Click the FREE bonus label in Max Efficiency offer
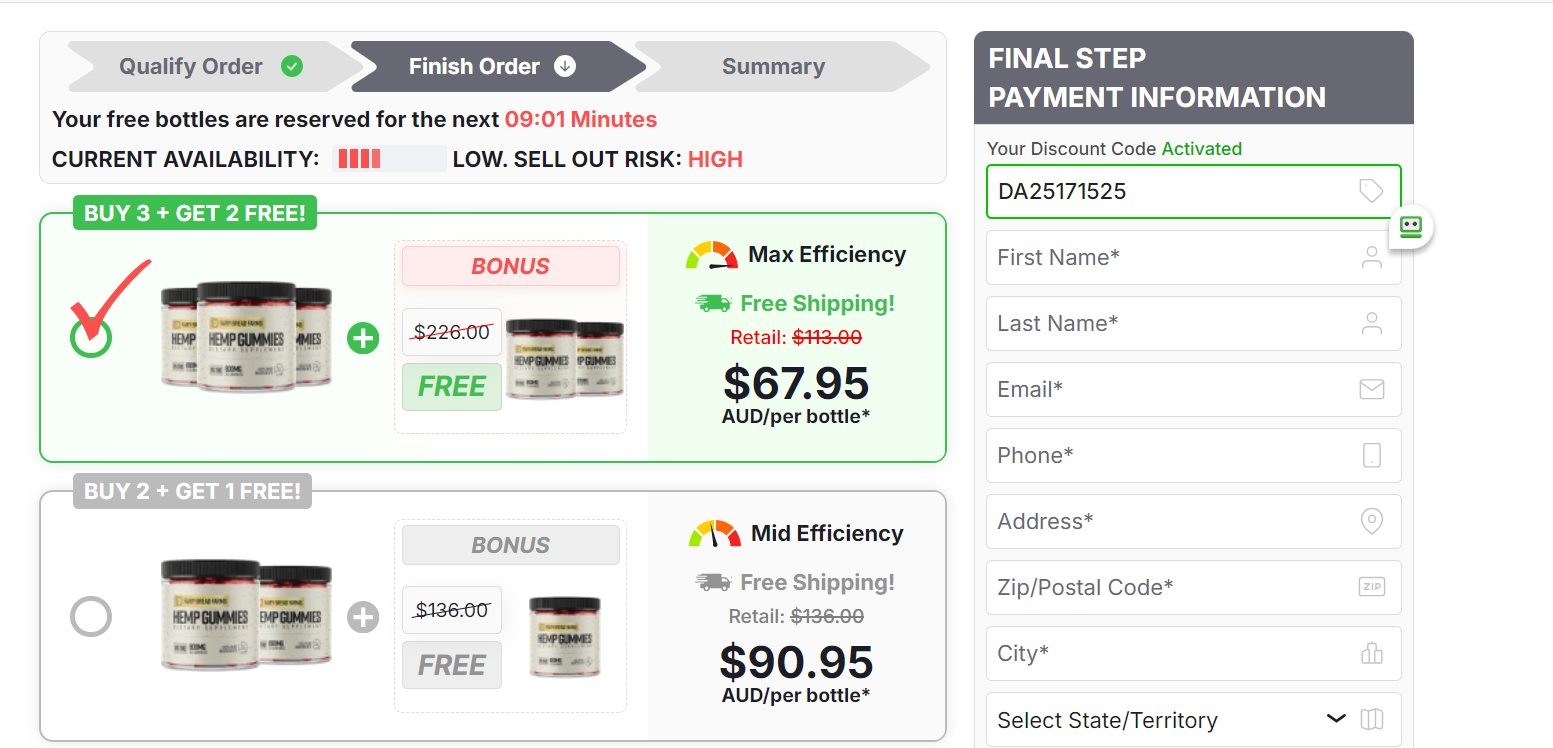The height and width of the screenshot is (748, 1553). pyautogui.click(x=452, y=387)
